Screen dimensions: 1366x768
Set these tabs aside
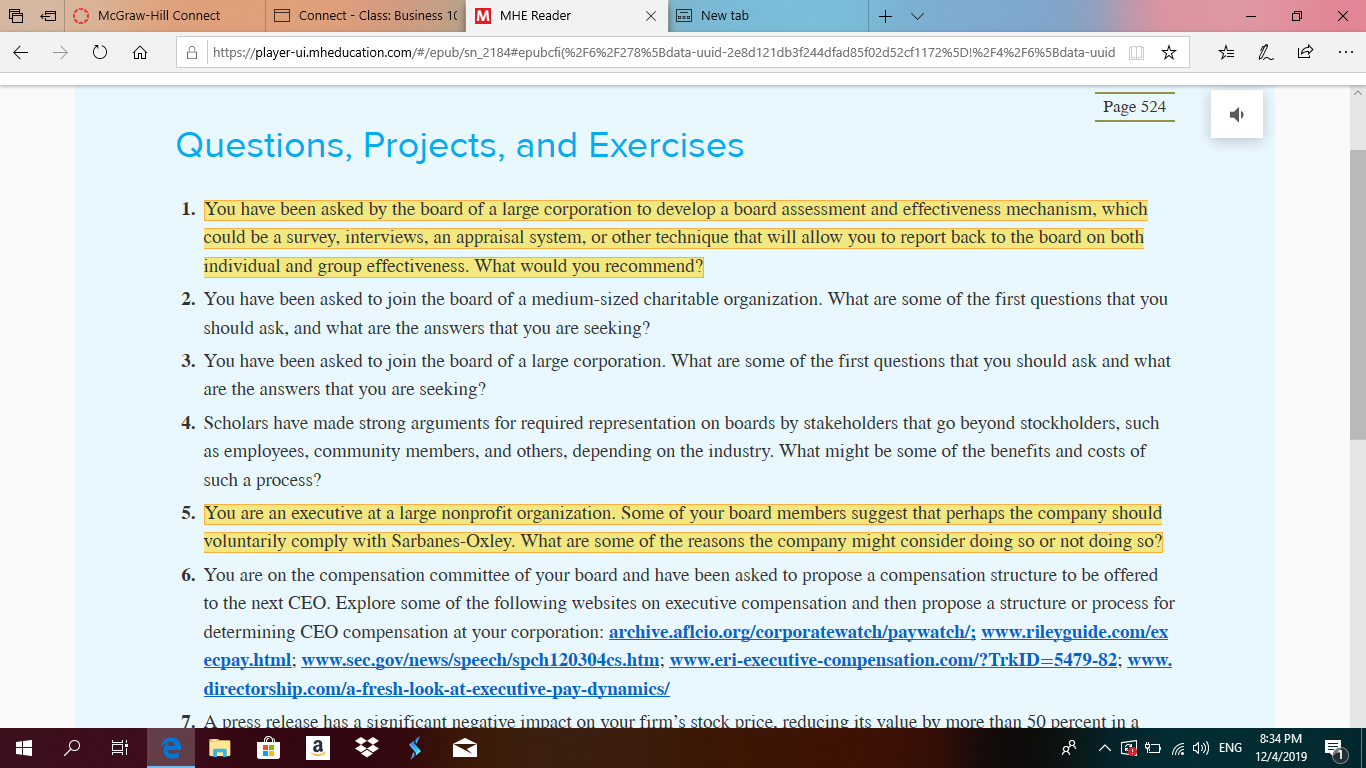pyautogui.click(x=47, y=16)
